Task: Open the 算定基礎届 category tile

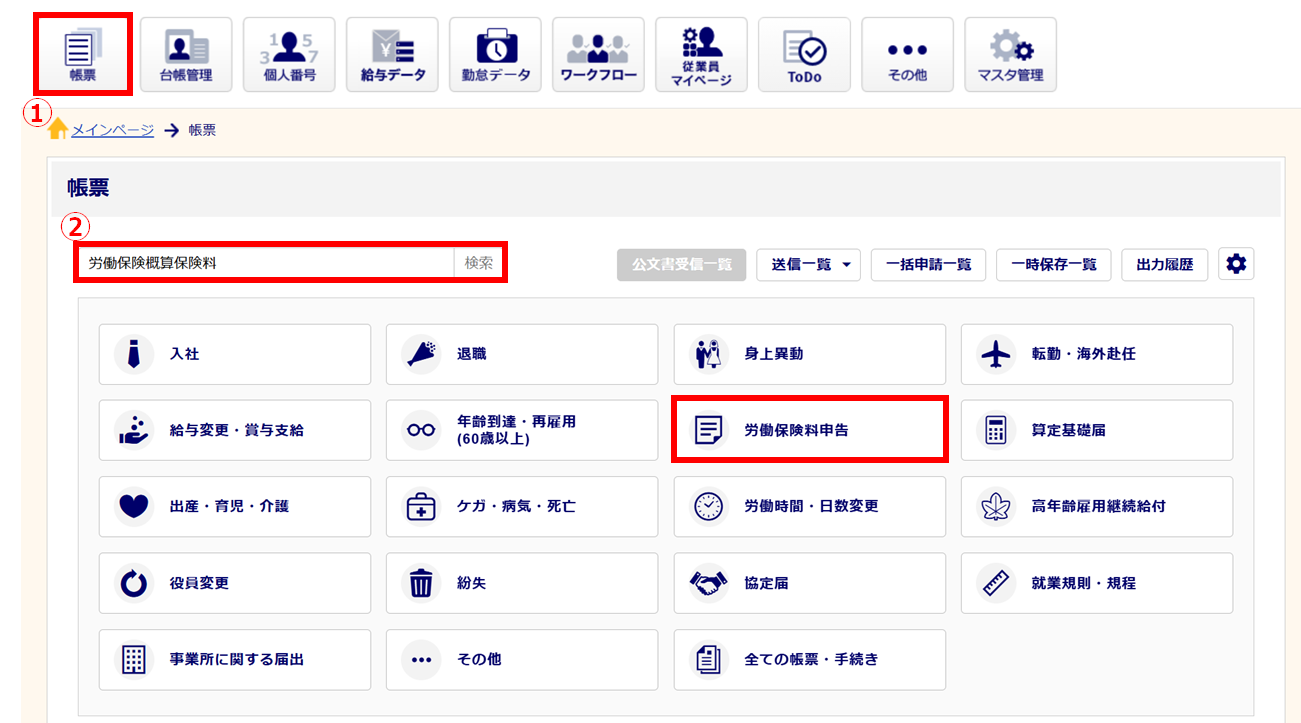Action: coord(1096,430)
